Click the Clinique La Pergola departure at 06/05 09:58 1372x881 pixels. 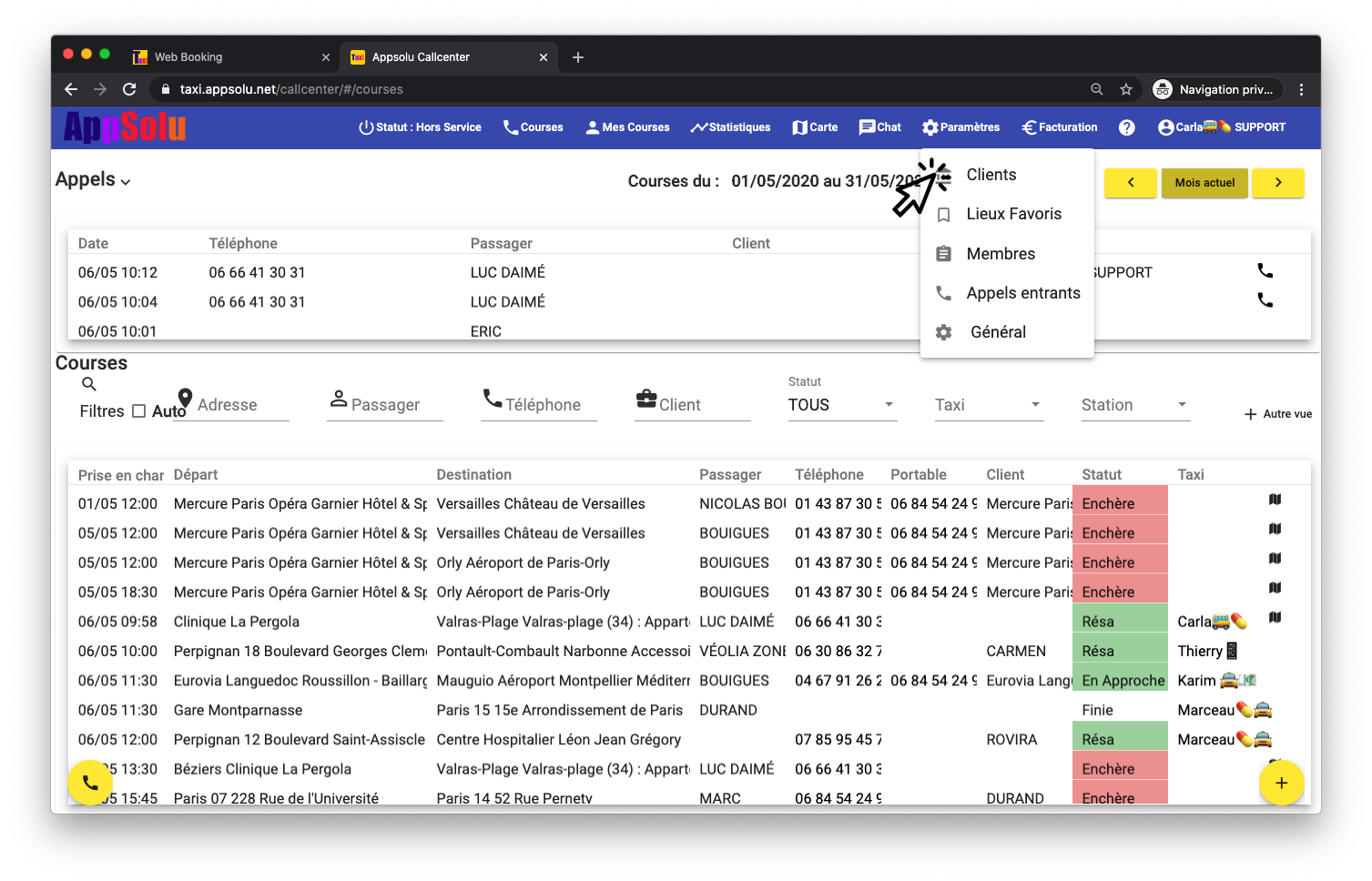pyautogui.click(x=237, y=622)
